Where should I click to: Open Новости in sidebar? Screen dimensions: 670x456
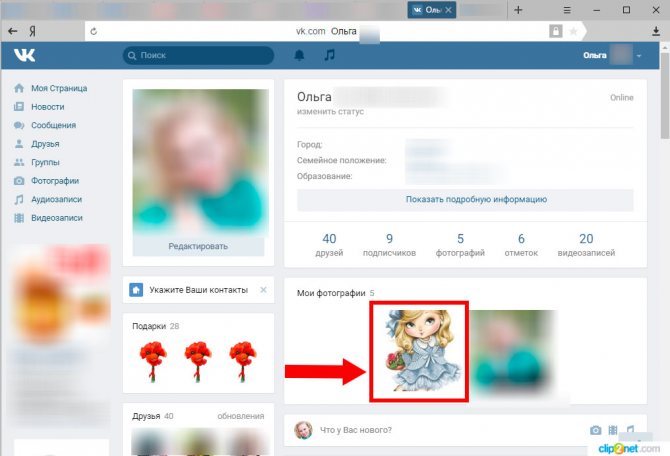click(47, 107)
